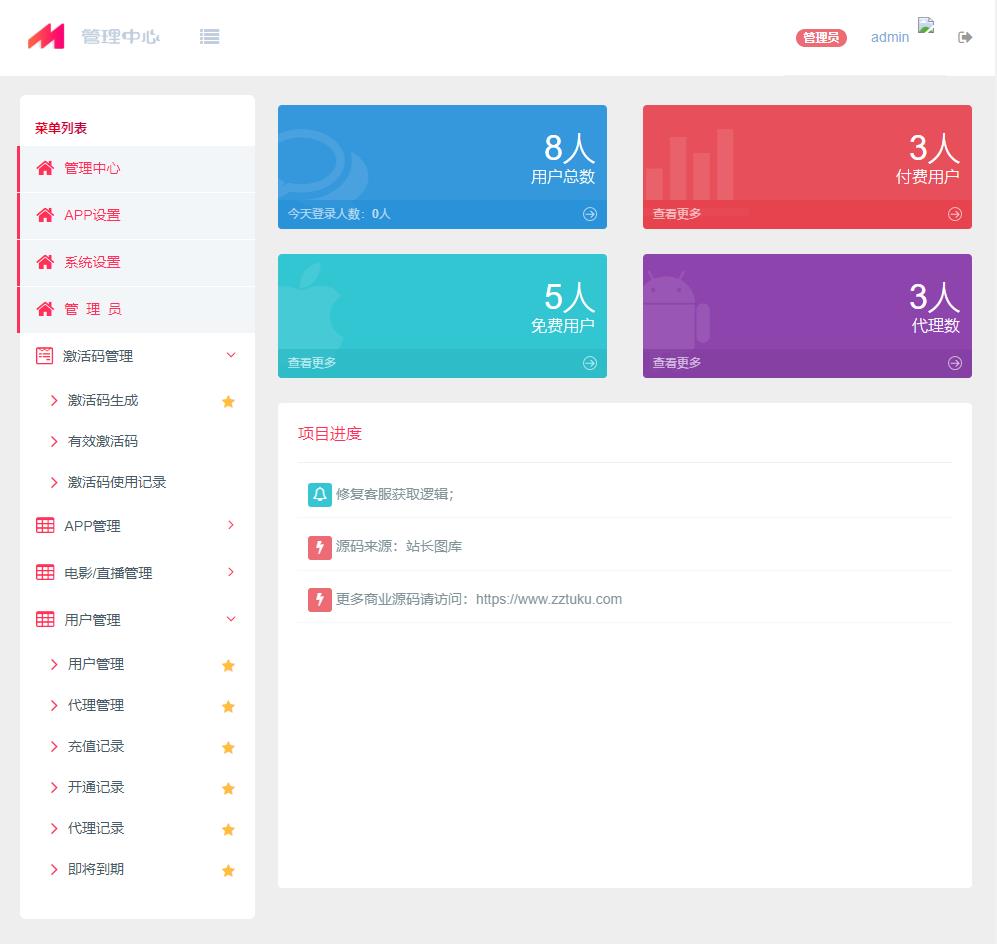Image resolution: width=997 pixels, height=944 pixels.
Task: Open 激活码使用记录 submenu item
Action: pyautogui.click(x=117, y=482)
